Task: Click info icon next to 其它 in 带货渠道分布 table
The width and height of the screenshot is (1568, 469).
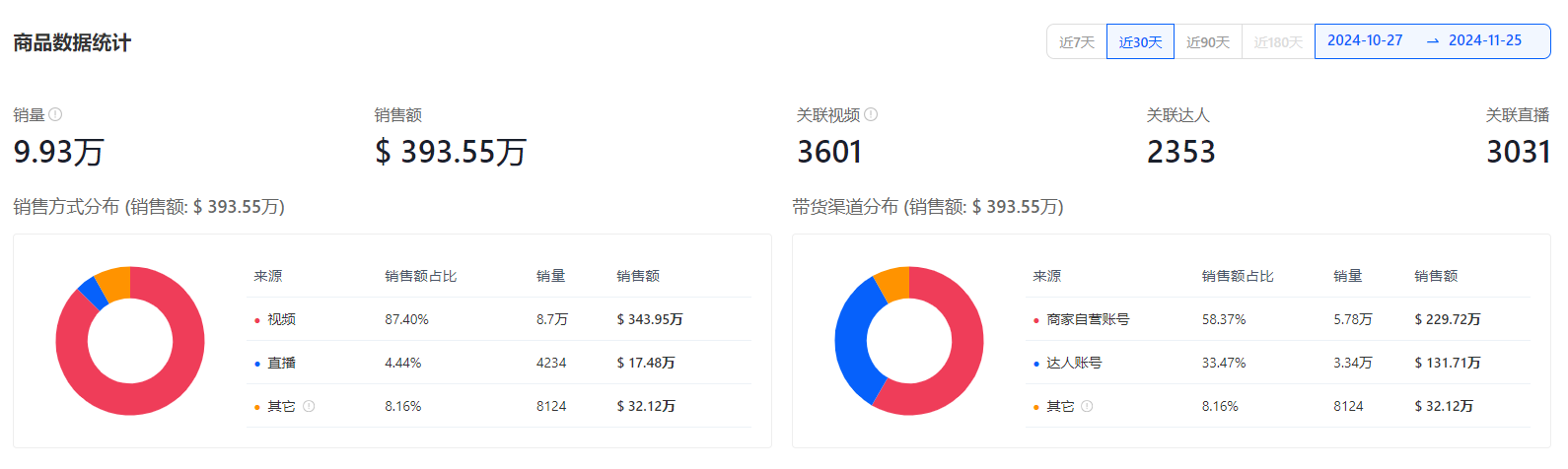Action: pyautogui.click(x=1087, y=406)
